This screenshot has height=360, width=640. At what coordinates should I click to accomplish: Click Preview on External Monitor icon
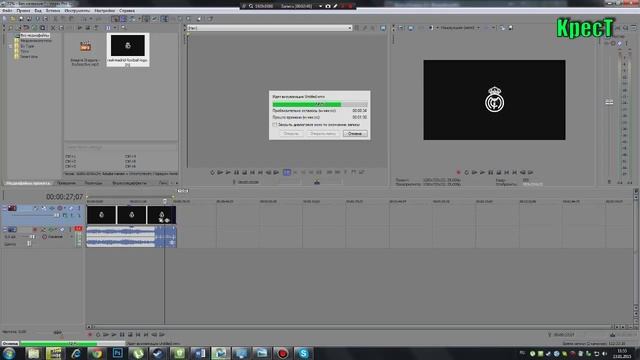point(411,28)
